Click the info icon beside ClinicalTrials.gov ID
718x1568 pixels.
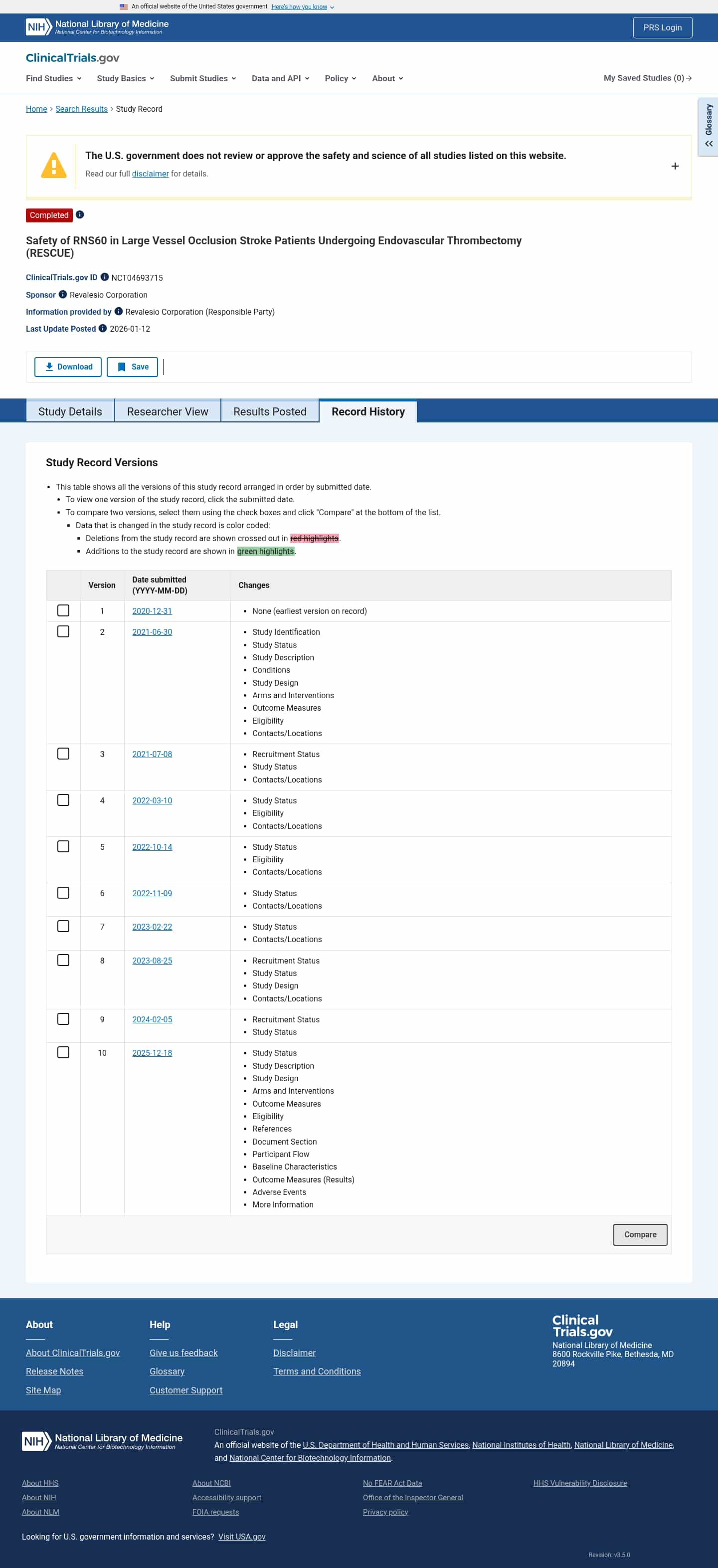tap(104, 277)
